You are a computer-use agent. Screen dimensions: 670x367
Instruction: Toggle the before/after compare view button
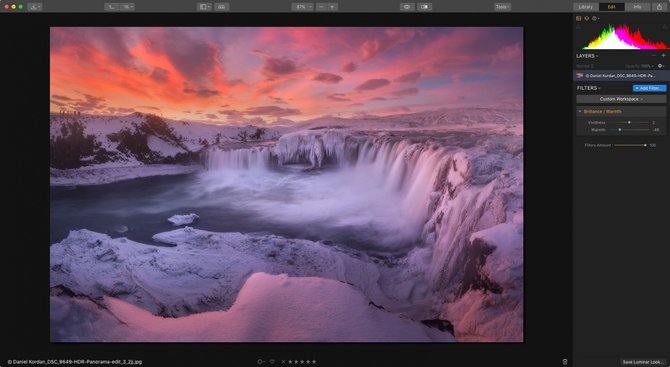[x=424, y=7]
